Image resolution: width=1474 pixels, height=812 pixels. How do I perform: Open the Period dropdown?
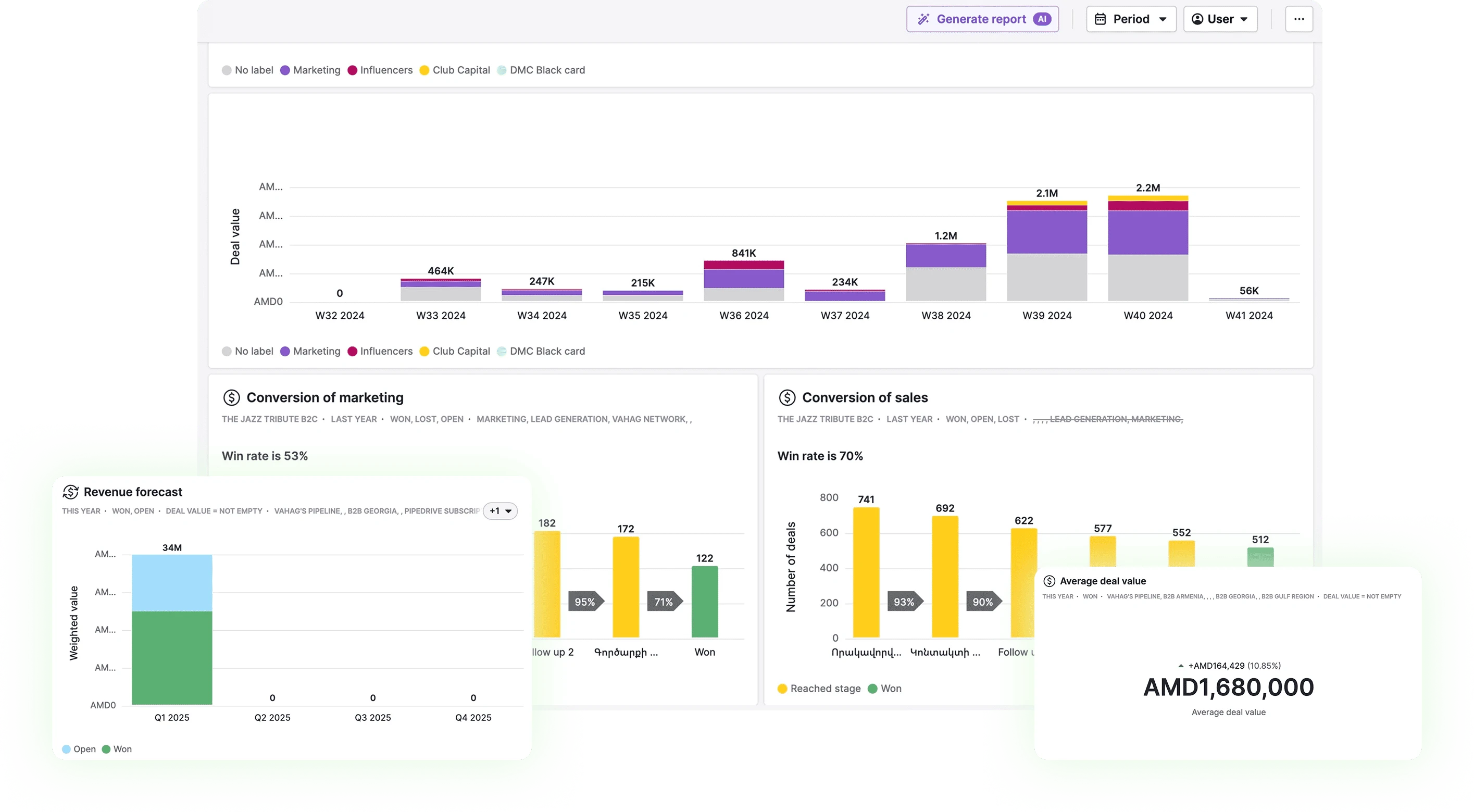tap(1131, 19)
